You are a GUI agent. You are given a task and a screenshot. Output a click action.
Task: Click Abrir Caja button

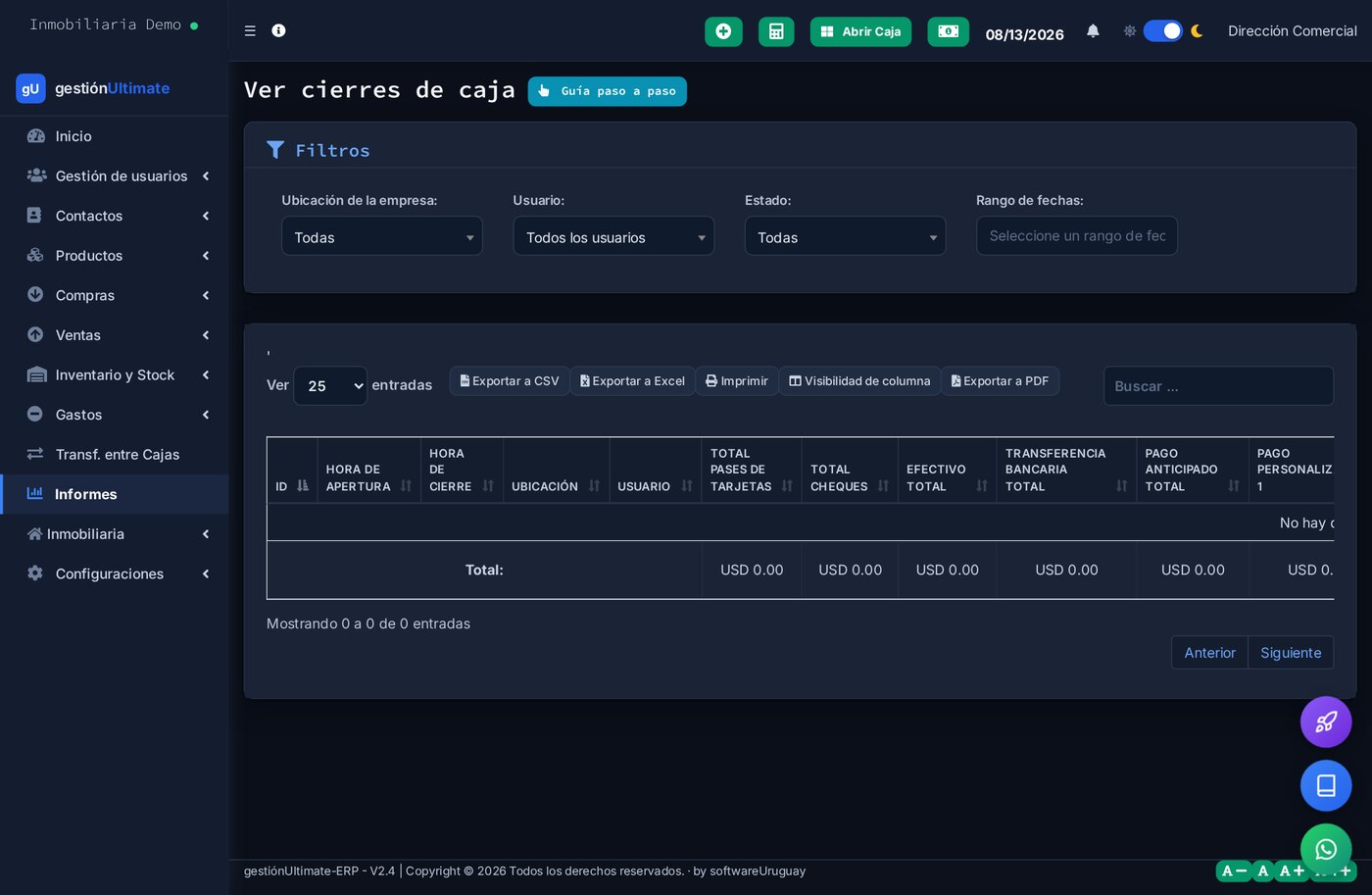[860, 31]
